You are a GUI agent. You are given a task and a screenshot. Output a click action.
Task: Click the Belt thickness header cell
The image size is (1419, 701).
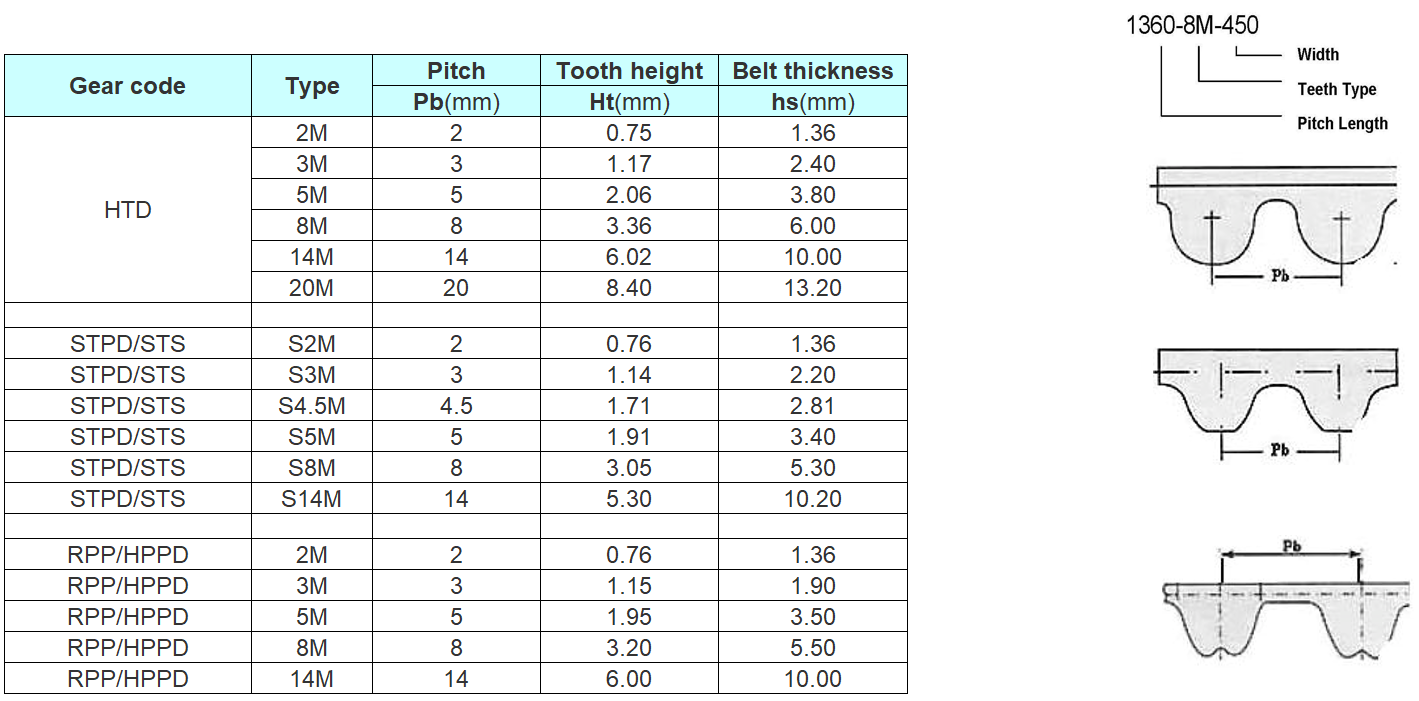coord(813,71)
